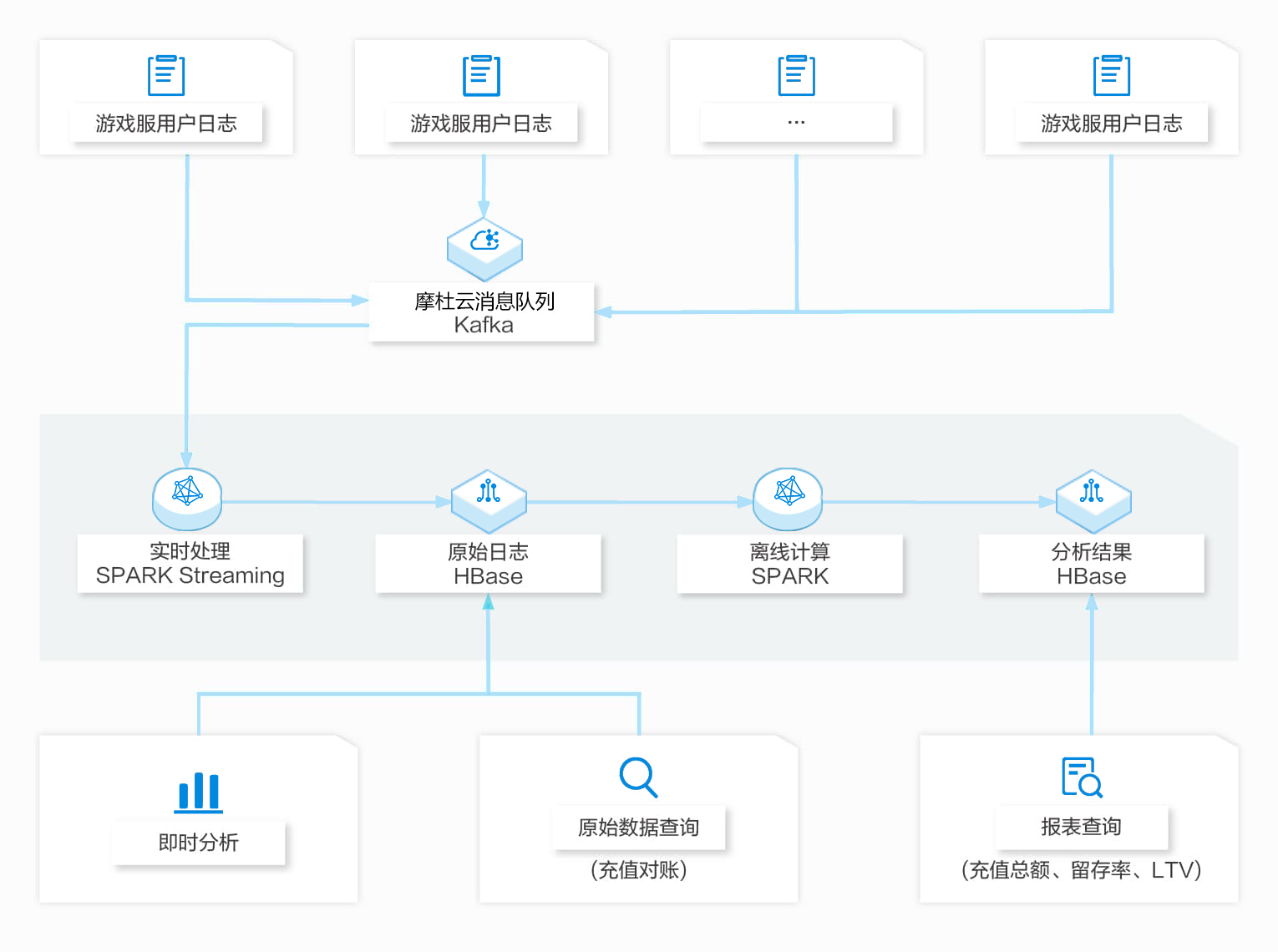Click the Kafka cloud message queue icon
Viewport: 1278px width, 952px height.
pos(484,250)
